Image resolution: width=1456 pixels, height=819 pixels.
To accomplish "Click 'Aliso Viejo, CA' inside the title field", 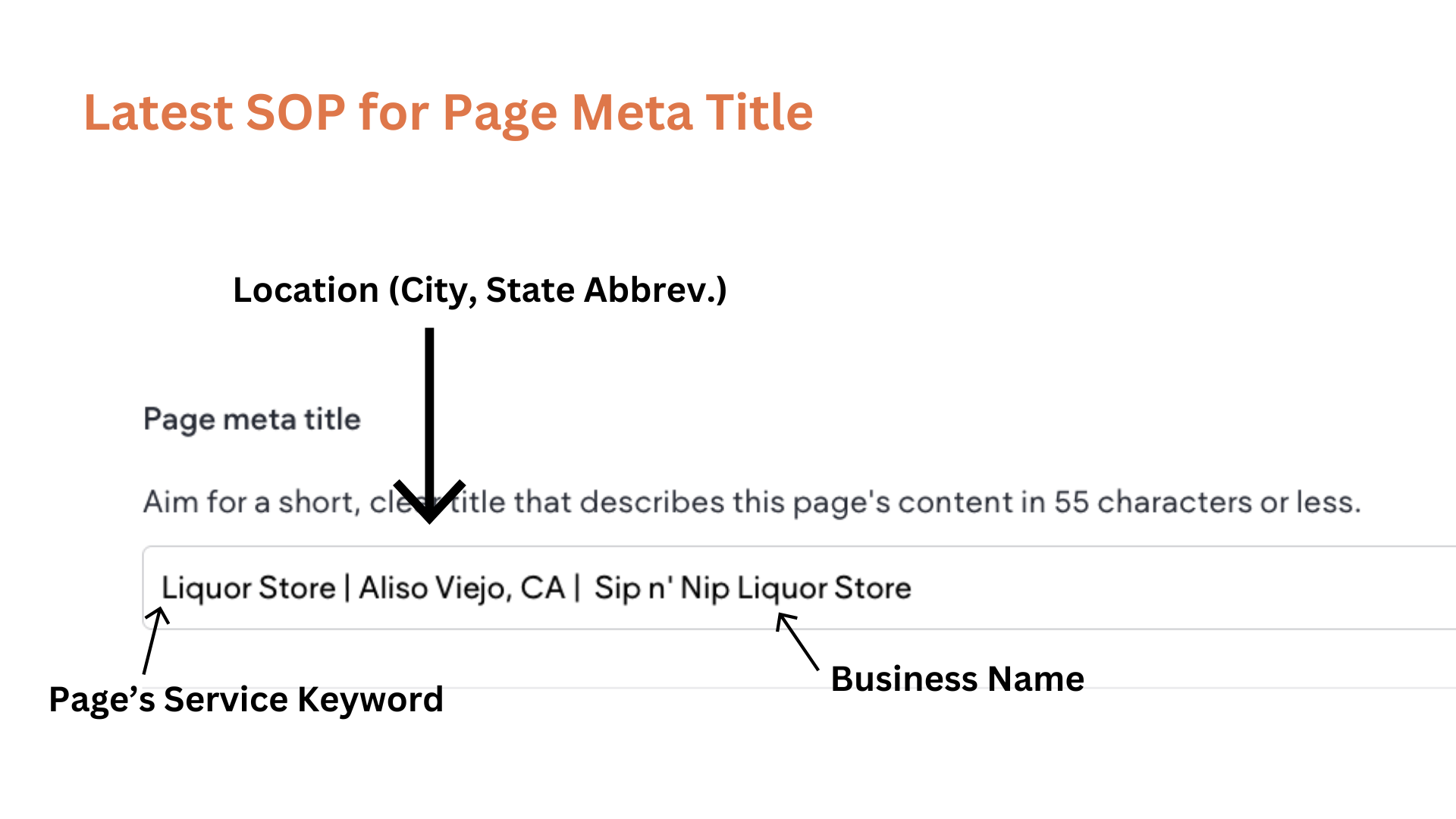I will (x=462, y=588).
